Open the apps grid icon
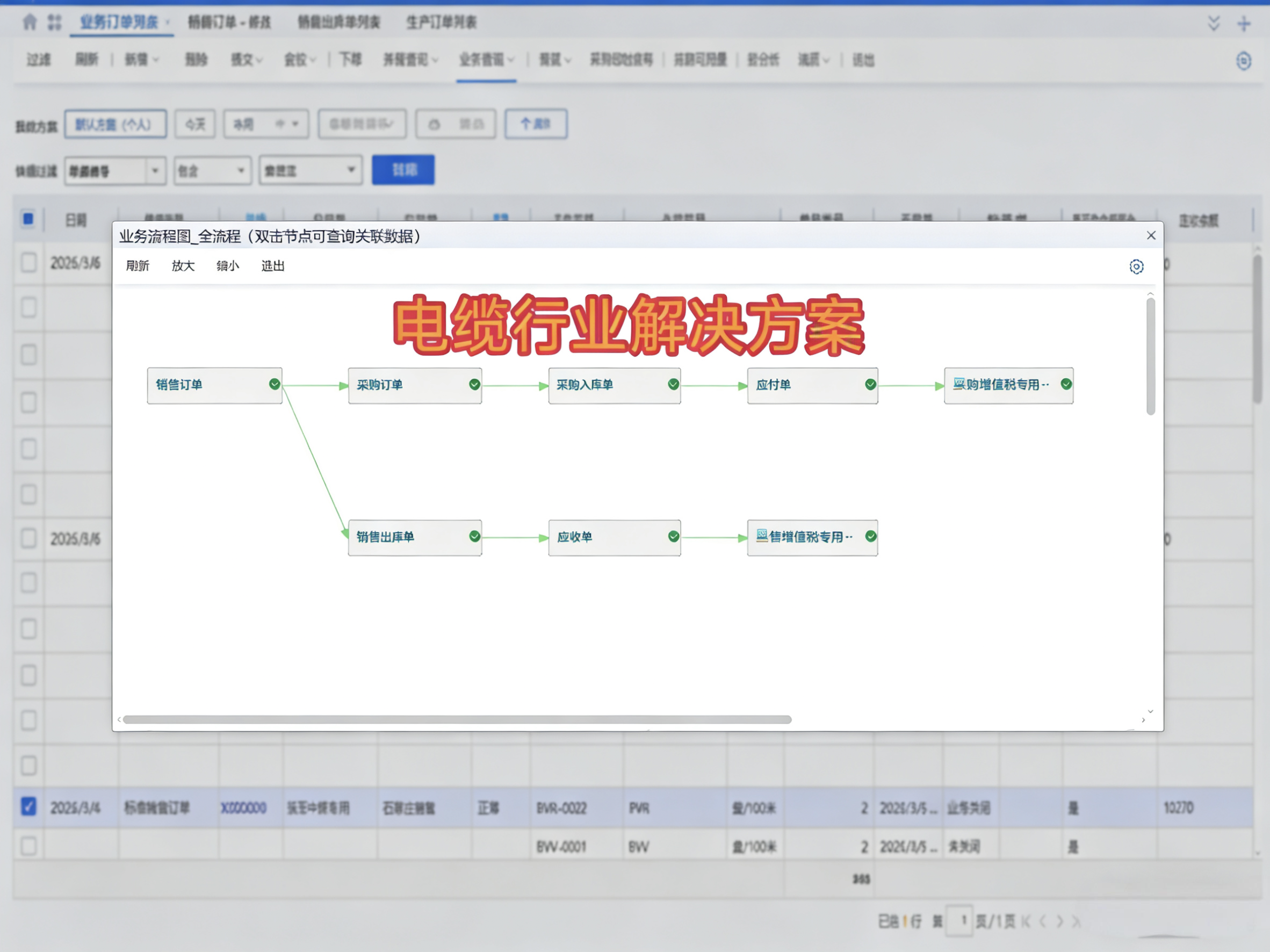 (x=55, y=23)
